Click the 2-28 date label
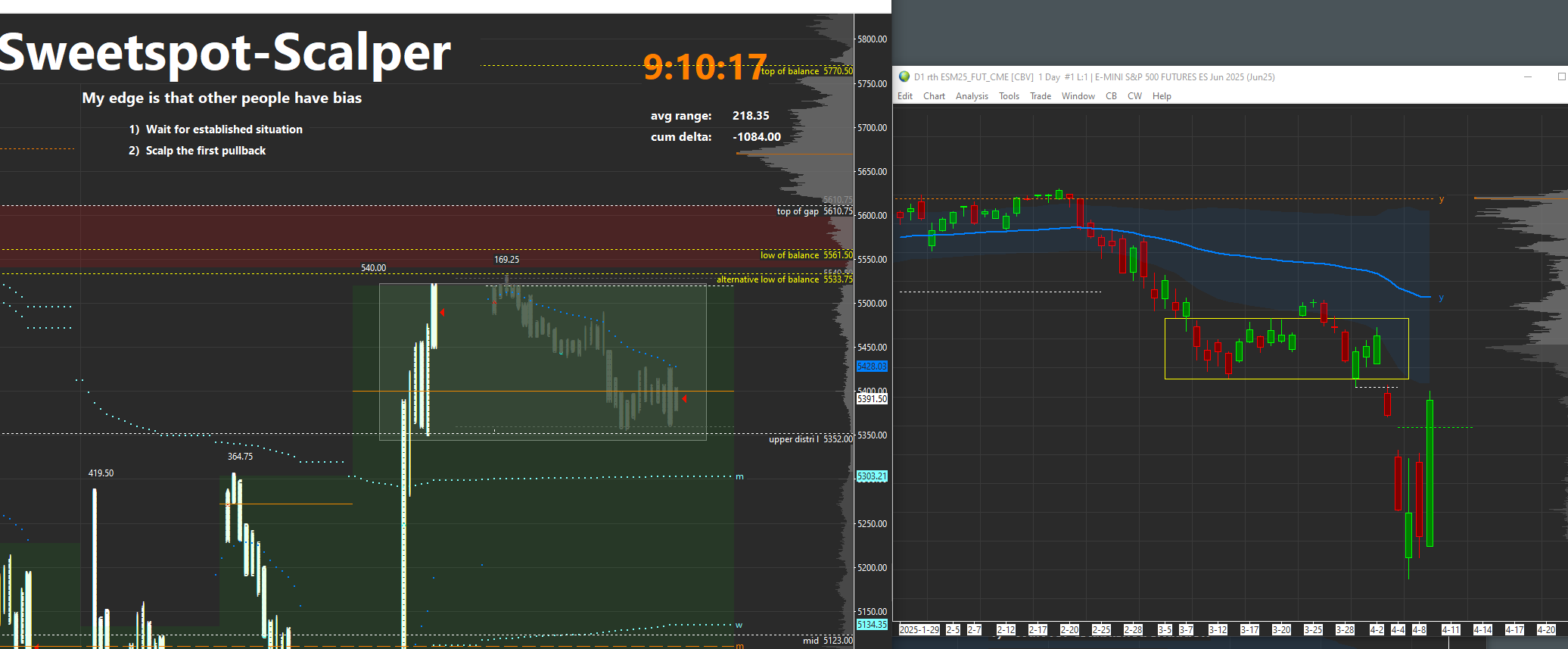Viewport: 1568px width, 649px height. click(1133, 630)
